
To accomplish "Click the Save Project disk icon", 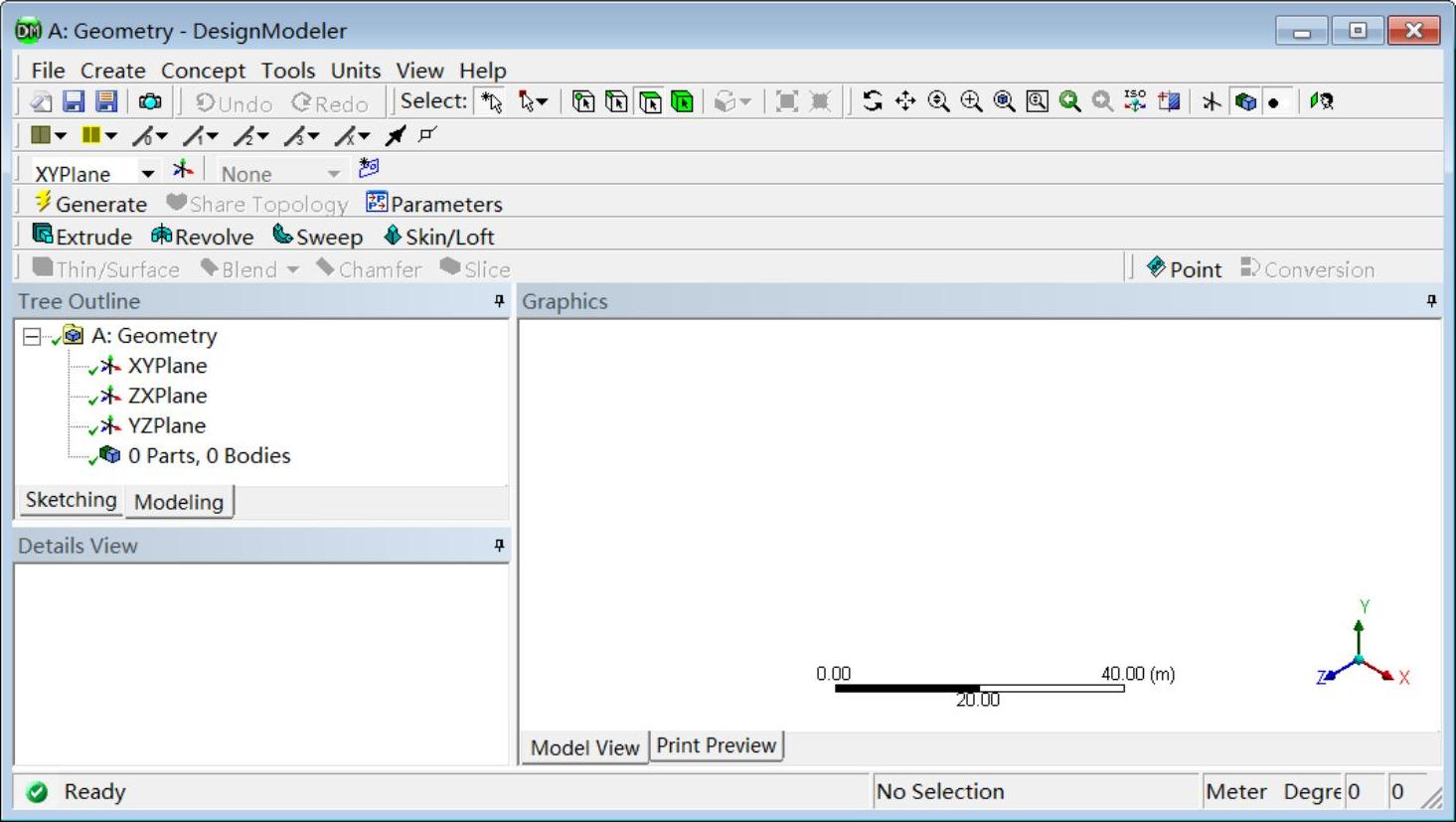I will [73, 101].
